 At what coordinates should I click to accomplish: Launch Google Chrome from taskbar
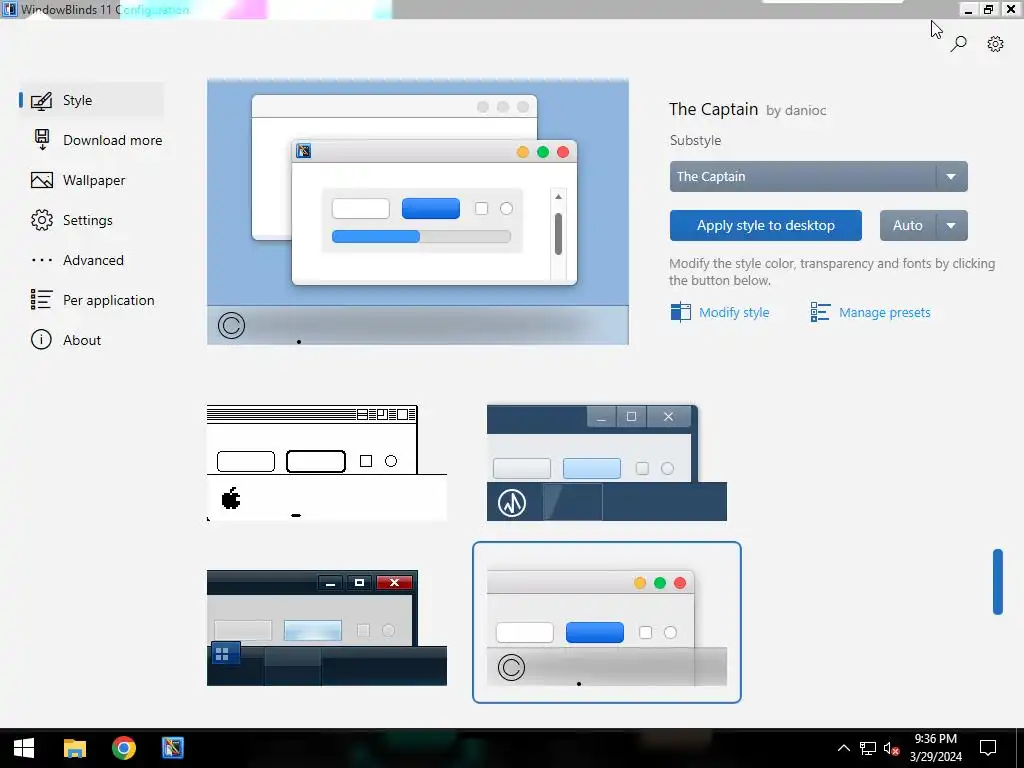coord(123,748)
